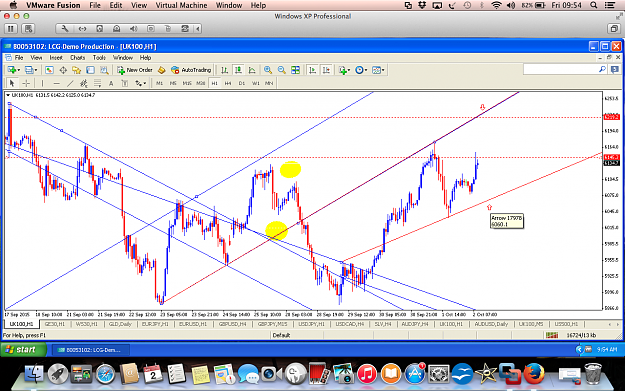Switch timeframe to MN
The height and width of the screenshot is (391, 625).
coord(269,83)
